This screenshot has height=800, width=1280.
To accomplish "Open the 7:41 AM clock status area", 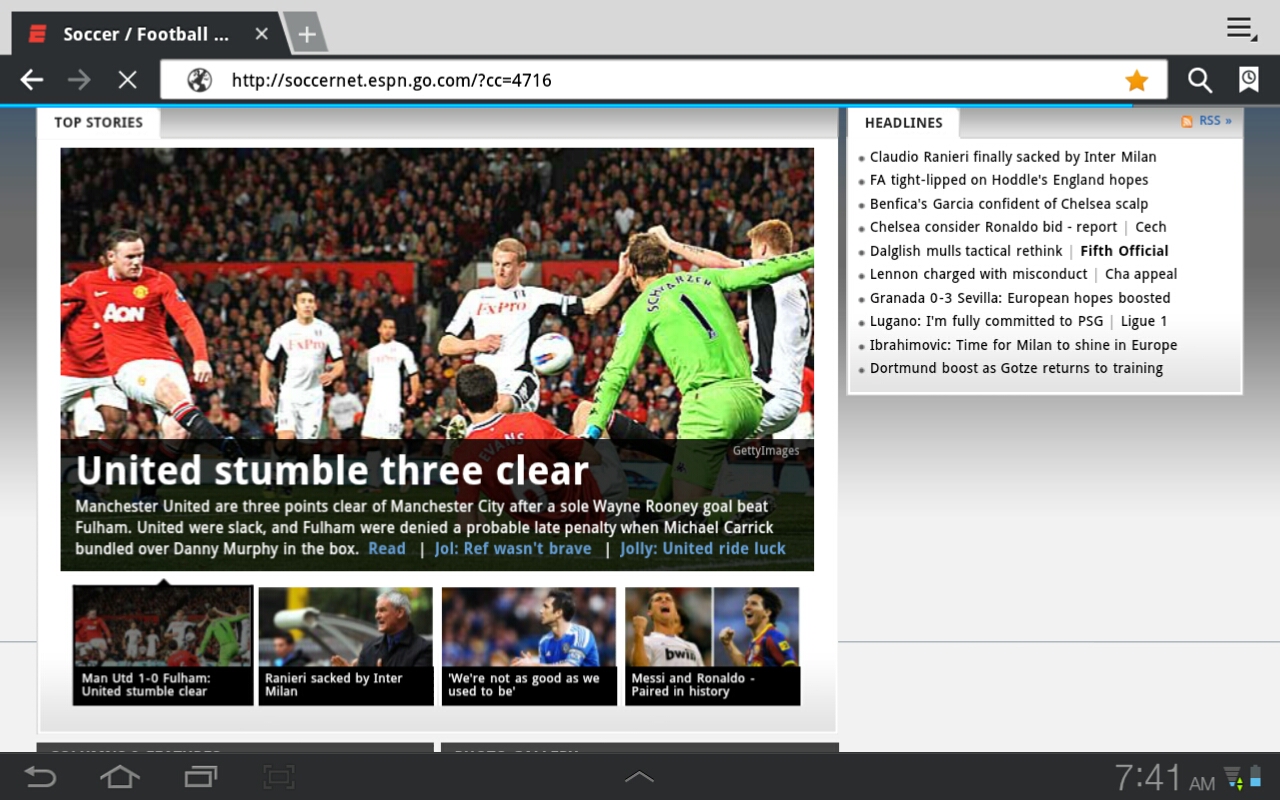I will point(1165,777).
